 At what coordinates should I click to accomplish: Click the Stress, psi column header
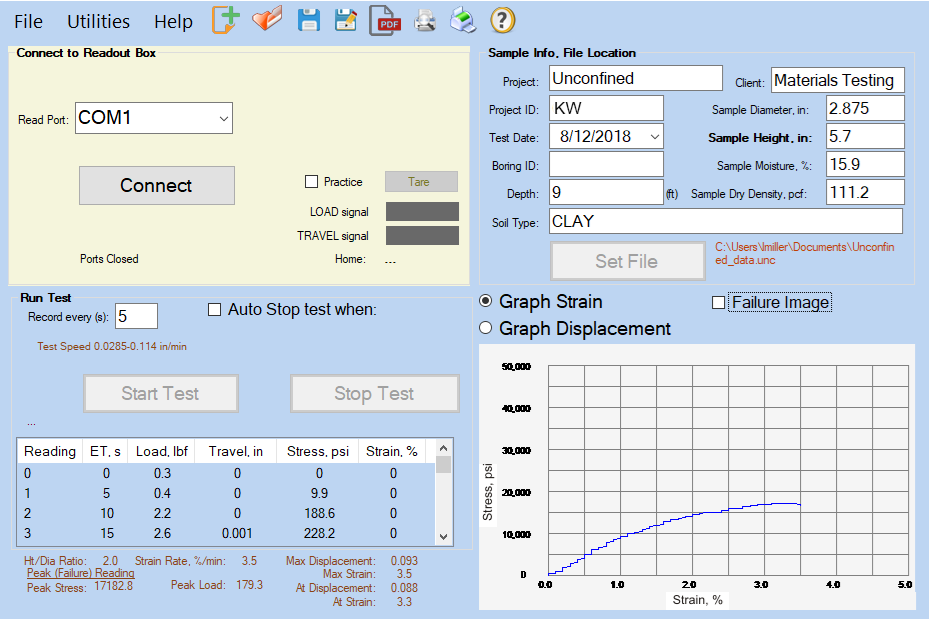[318, 451]
